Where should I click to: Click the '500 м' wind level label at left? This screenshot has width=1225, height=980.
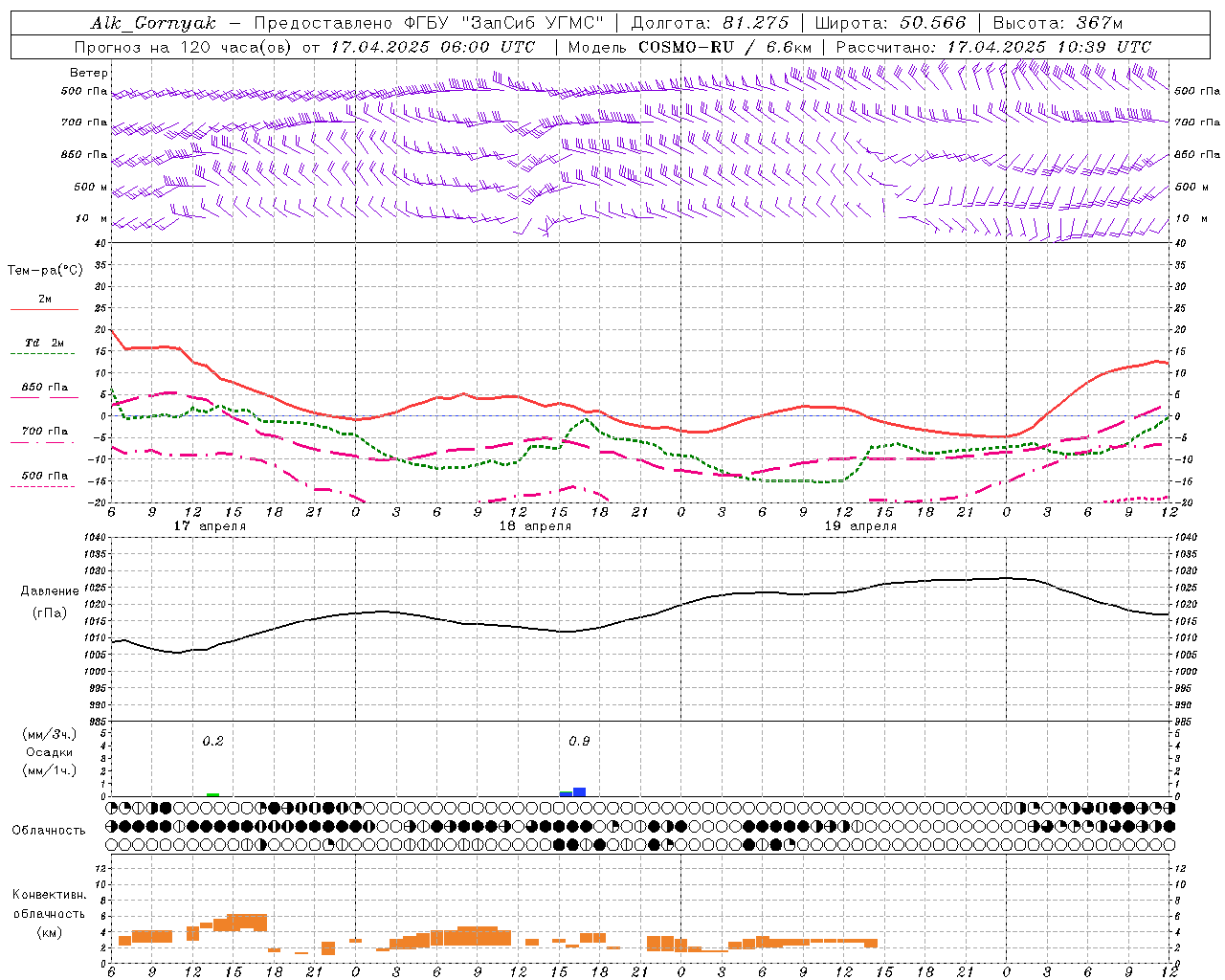(91, 187)
